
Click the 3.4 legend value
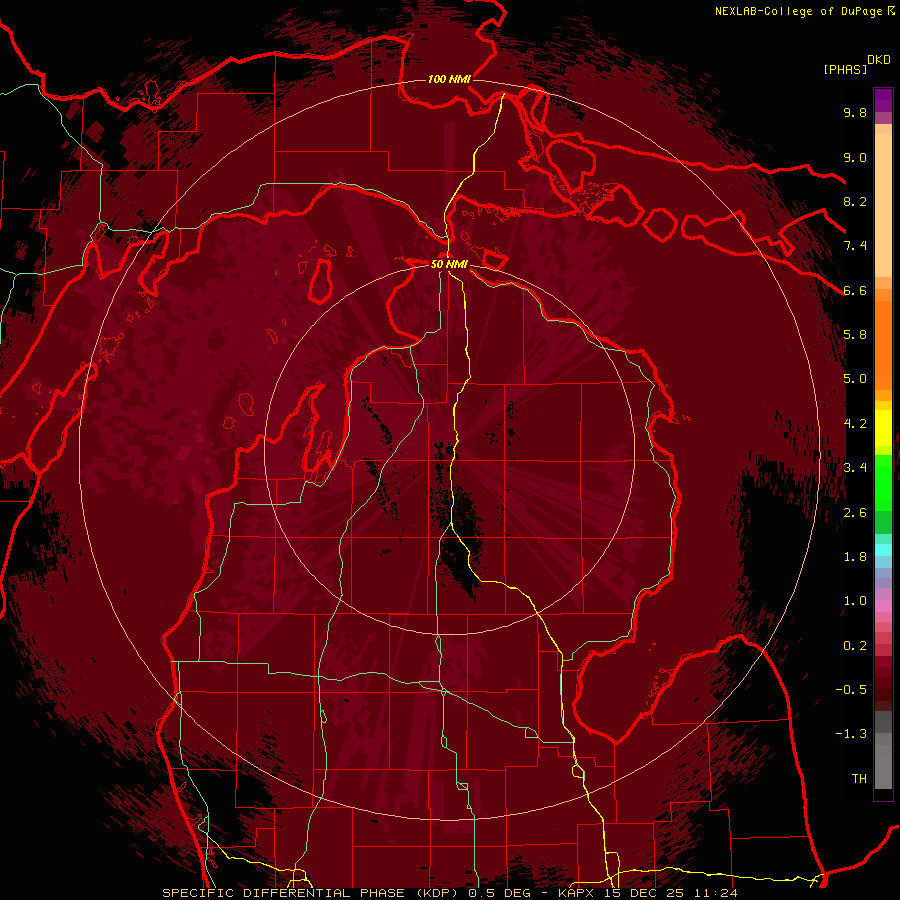[855, 468]
